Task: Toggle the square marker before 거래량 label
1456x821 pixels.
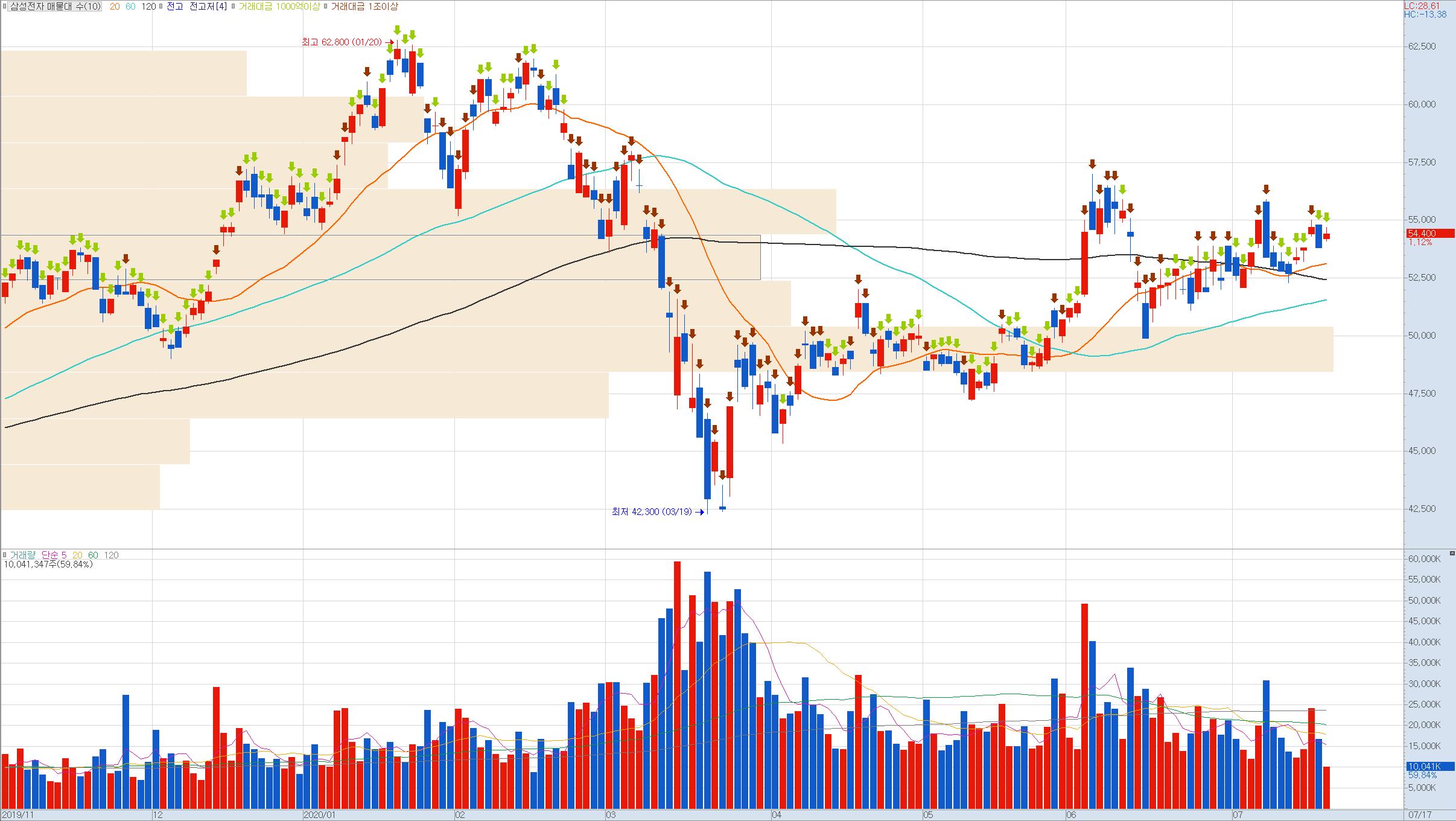Action: [5, 555]
